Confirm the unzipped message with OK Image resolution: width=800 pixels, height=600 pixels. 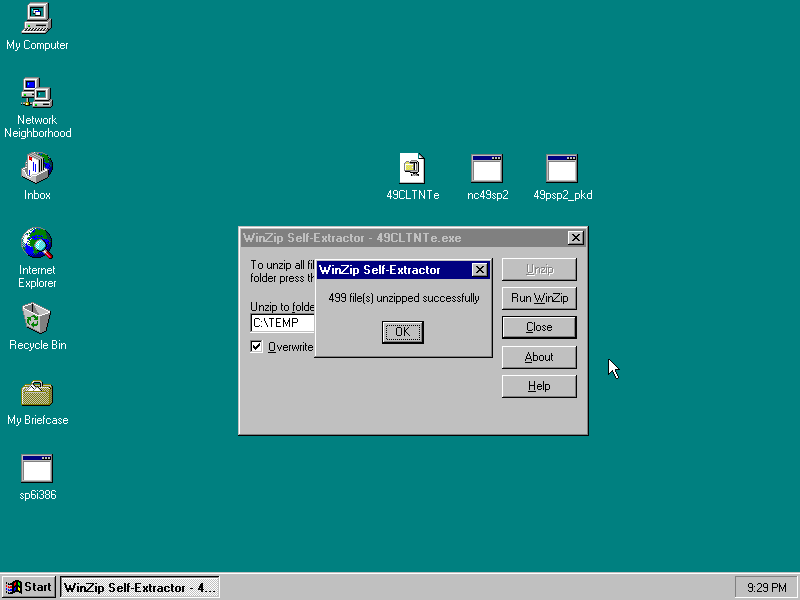403,332
